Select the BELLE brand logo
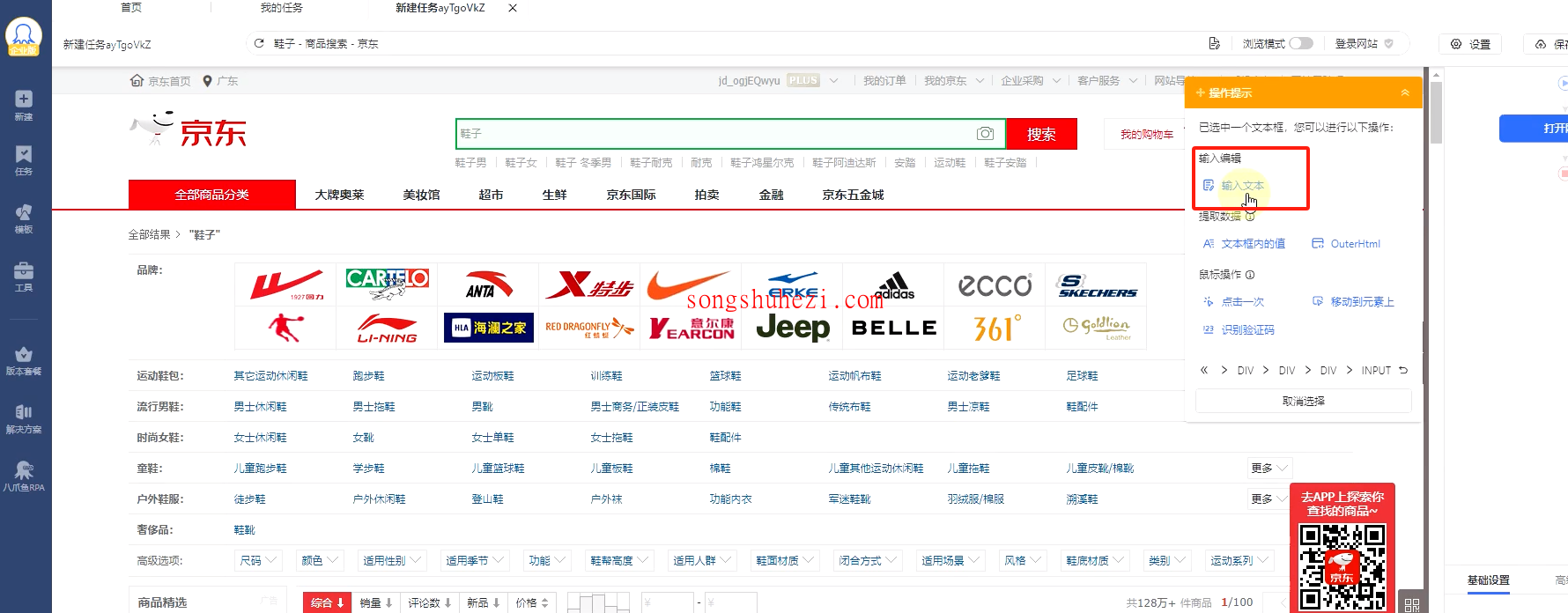The height and width of the screenshot is (613, 1568). [893, 328]
